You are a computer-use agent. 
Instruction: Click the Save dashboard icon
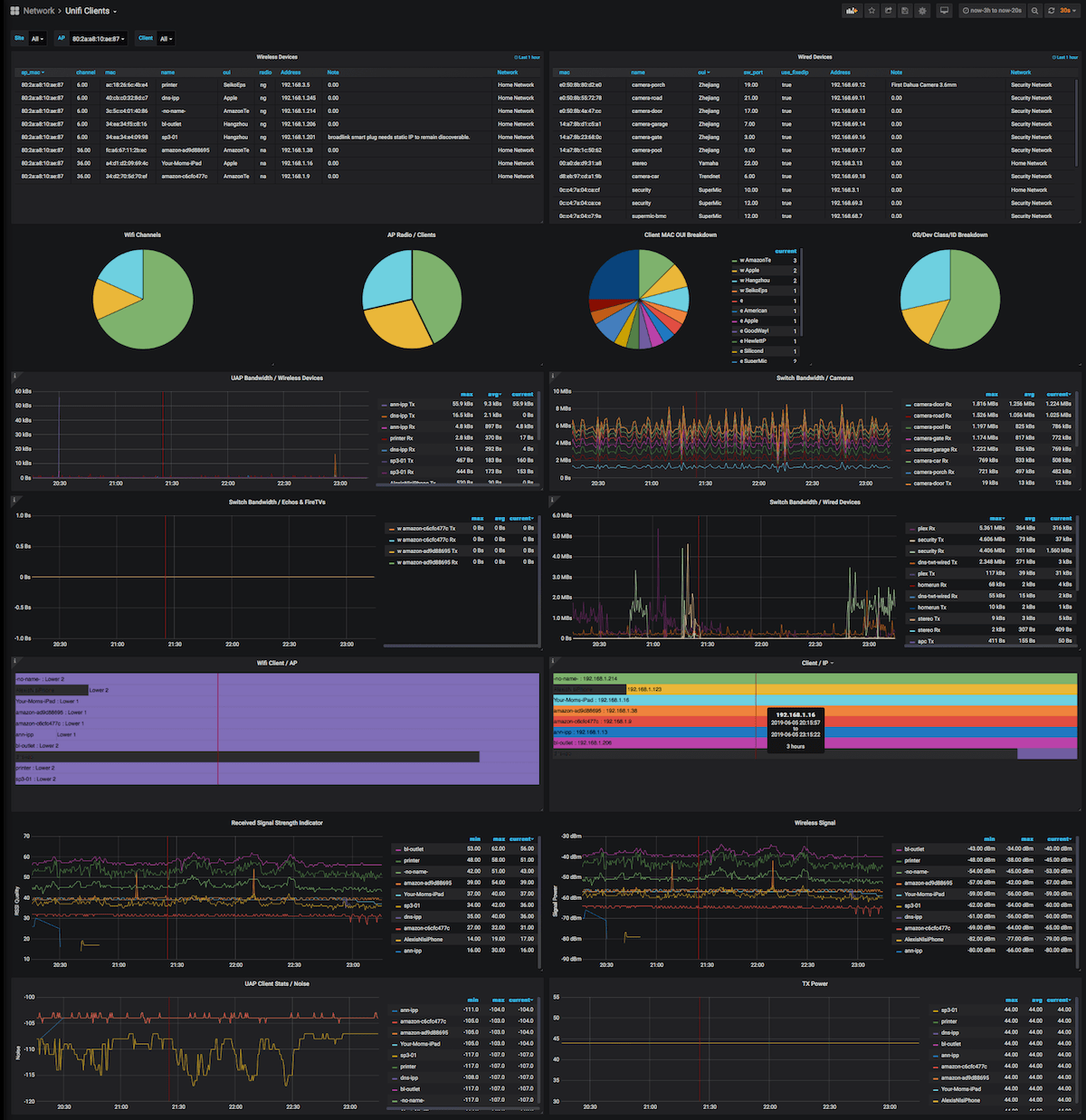click(x=906, y=11)
